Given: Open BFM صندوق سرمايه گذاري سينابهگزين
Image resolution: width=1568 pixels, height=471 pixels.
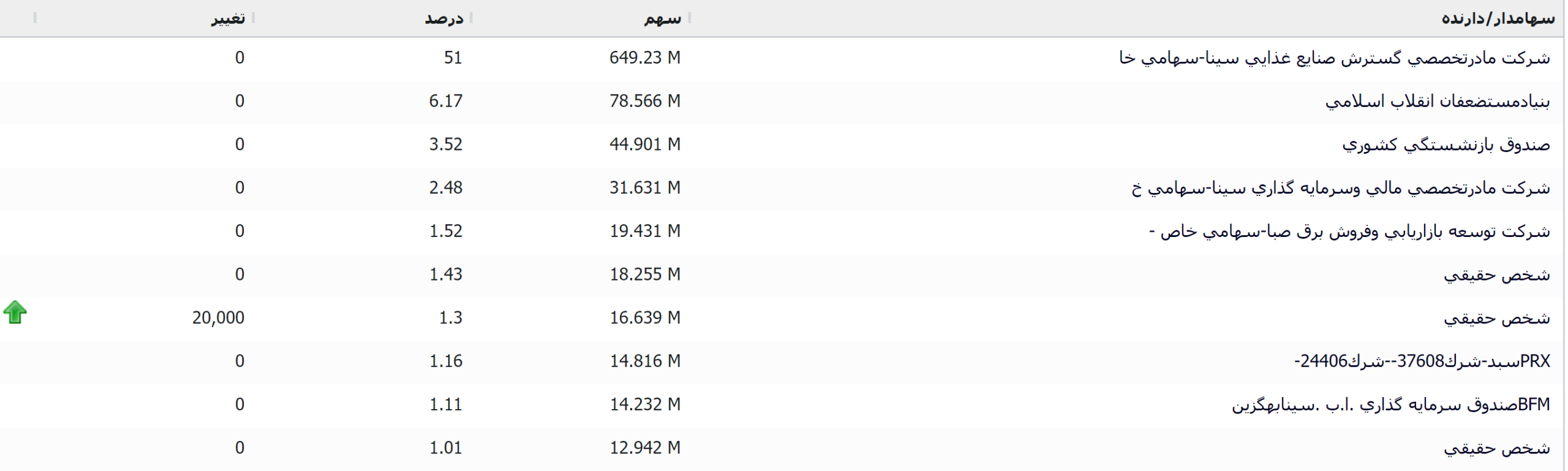Looking at the screenshot, I should tap(1390, 405).
